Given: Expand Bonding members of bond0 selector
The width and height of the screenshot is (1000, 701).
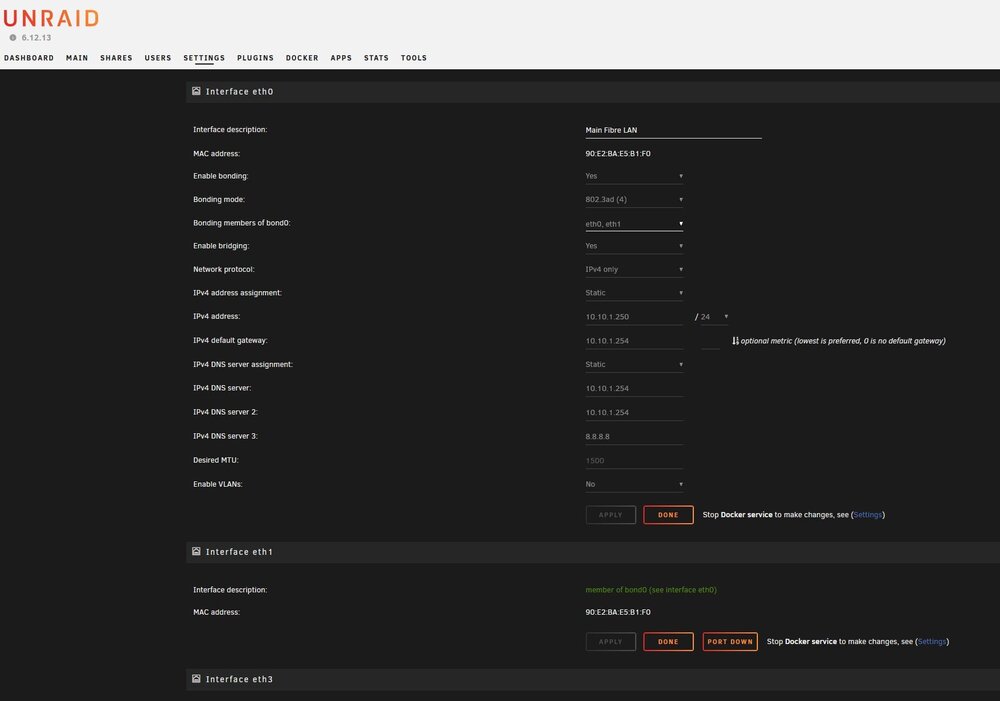Looking at the screenshot, I should 634,224.
